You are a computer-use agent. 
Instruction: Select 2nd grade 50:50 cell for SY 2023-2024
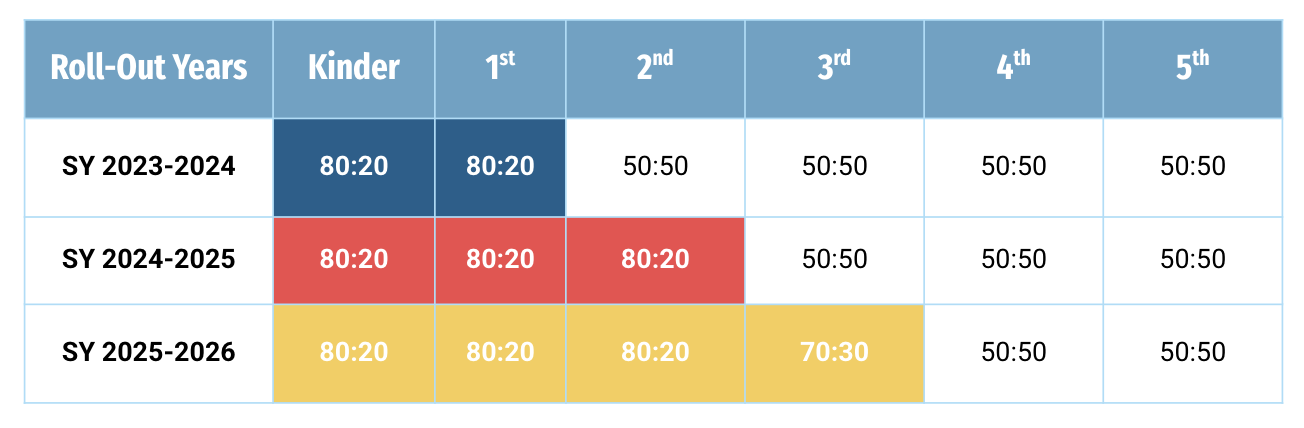[655, 166]
